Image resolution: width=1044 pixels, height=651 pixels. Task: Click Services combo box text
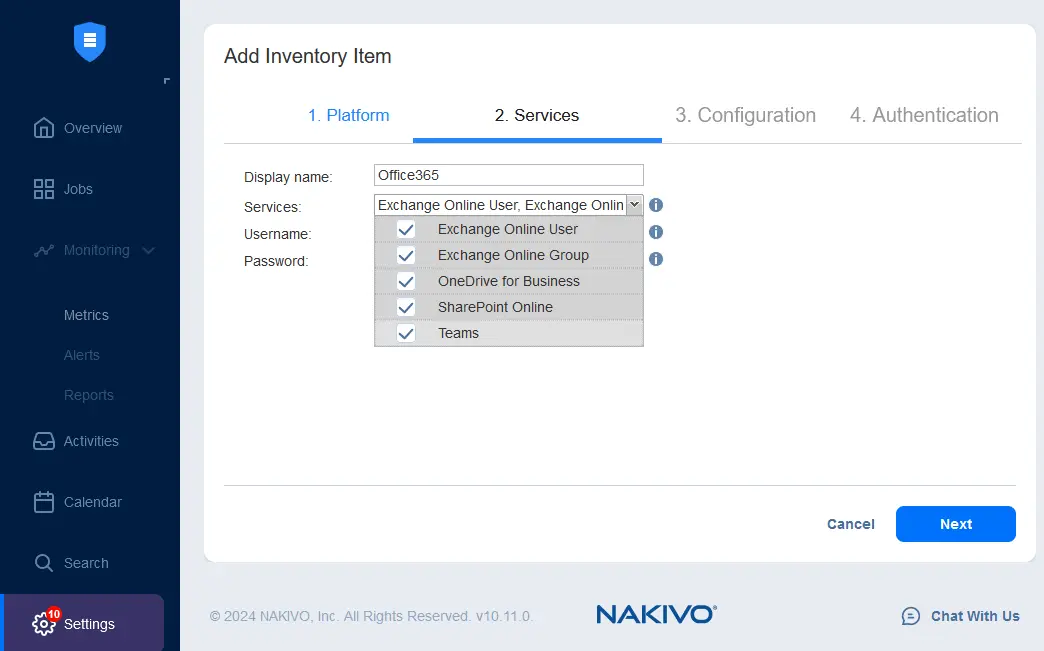[501, 205]
